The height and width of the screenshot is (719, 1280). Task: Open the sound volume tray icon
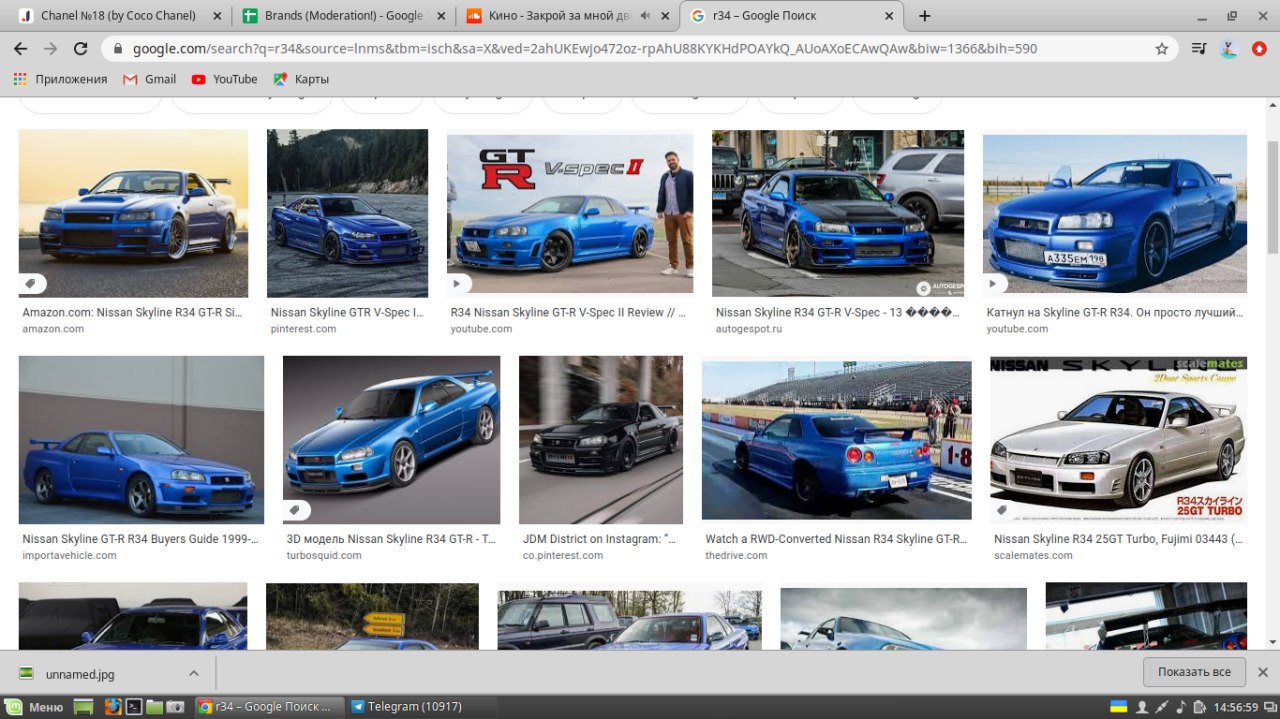pyautogui.click(x=1180, y=707)
